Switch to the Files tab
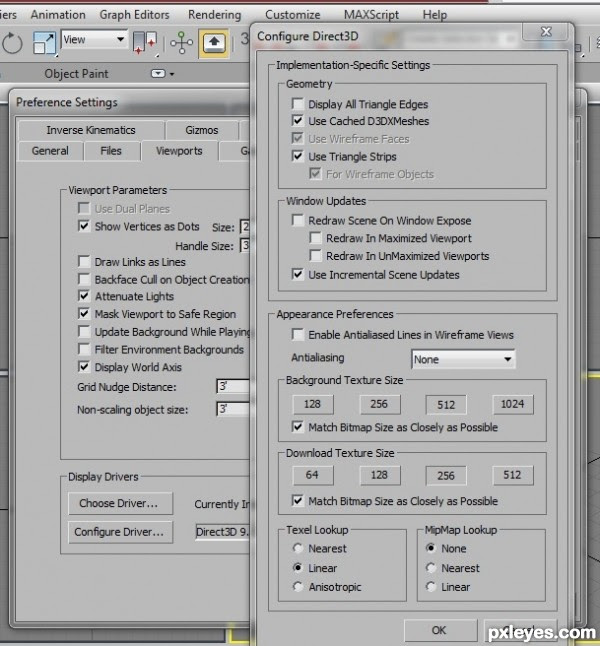This screenshot has height=646, width=600. [x=111, y=151]
